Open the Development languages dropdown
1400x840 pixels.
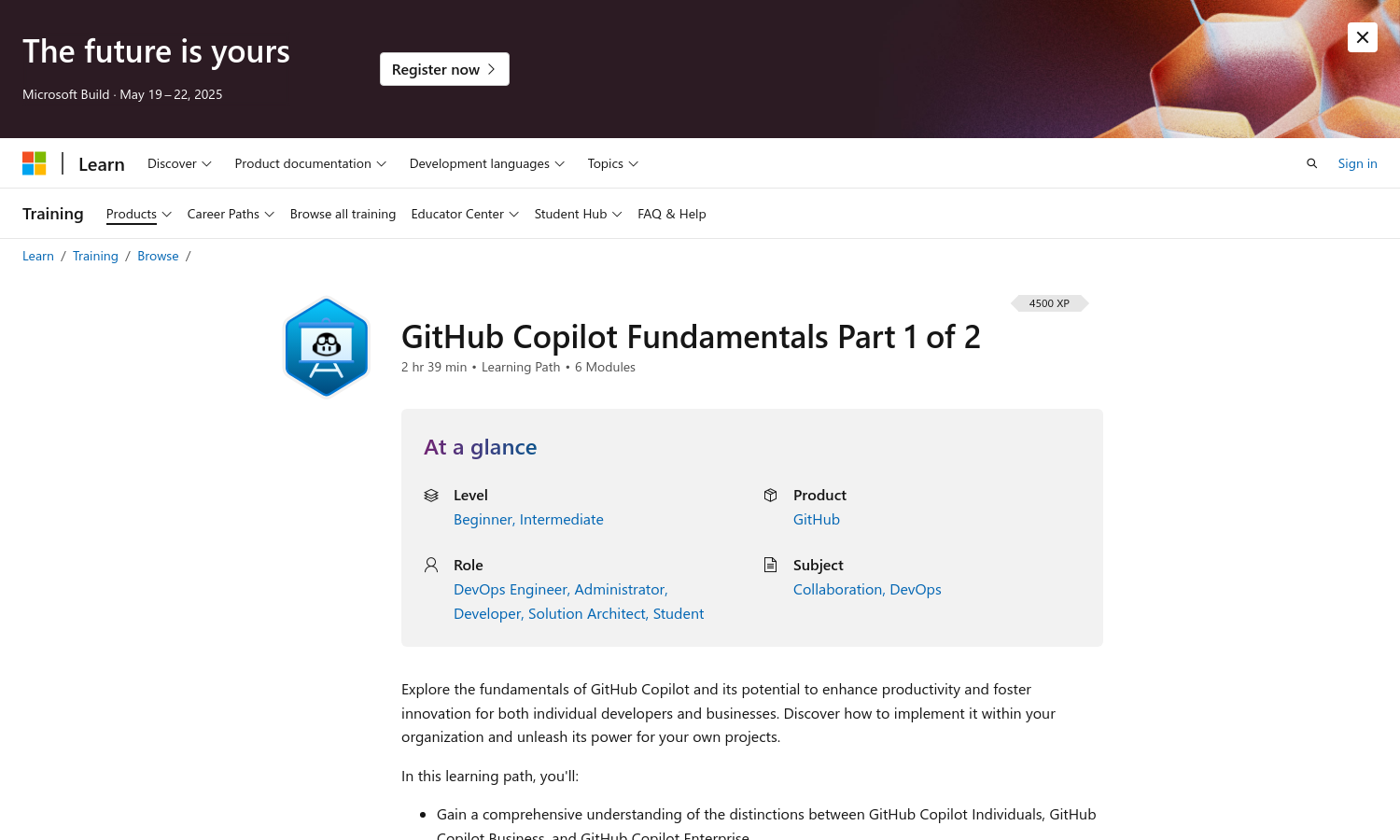pyautogui.click(x=487, y=163)
